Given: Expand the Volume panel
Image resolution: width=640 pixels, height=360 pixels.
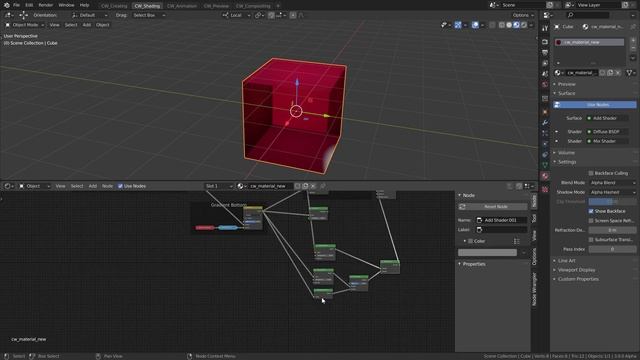Looking at the screenshot, I should click(566, 153).
